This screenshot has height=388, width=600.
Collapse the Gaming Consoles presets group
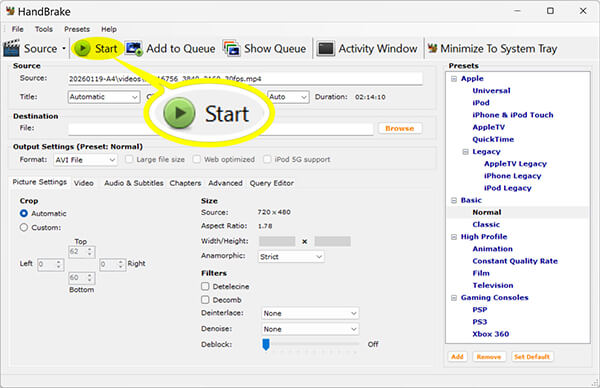tap(454, 298)
